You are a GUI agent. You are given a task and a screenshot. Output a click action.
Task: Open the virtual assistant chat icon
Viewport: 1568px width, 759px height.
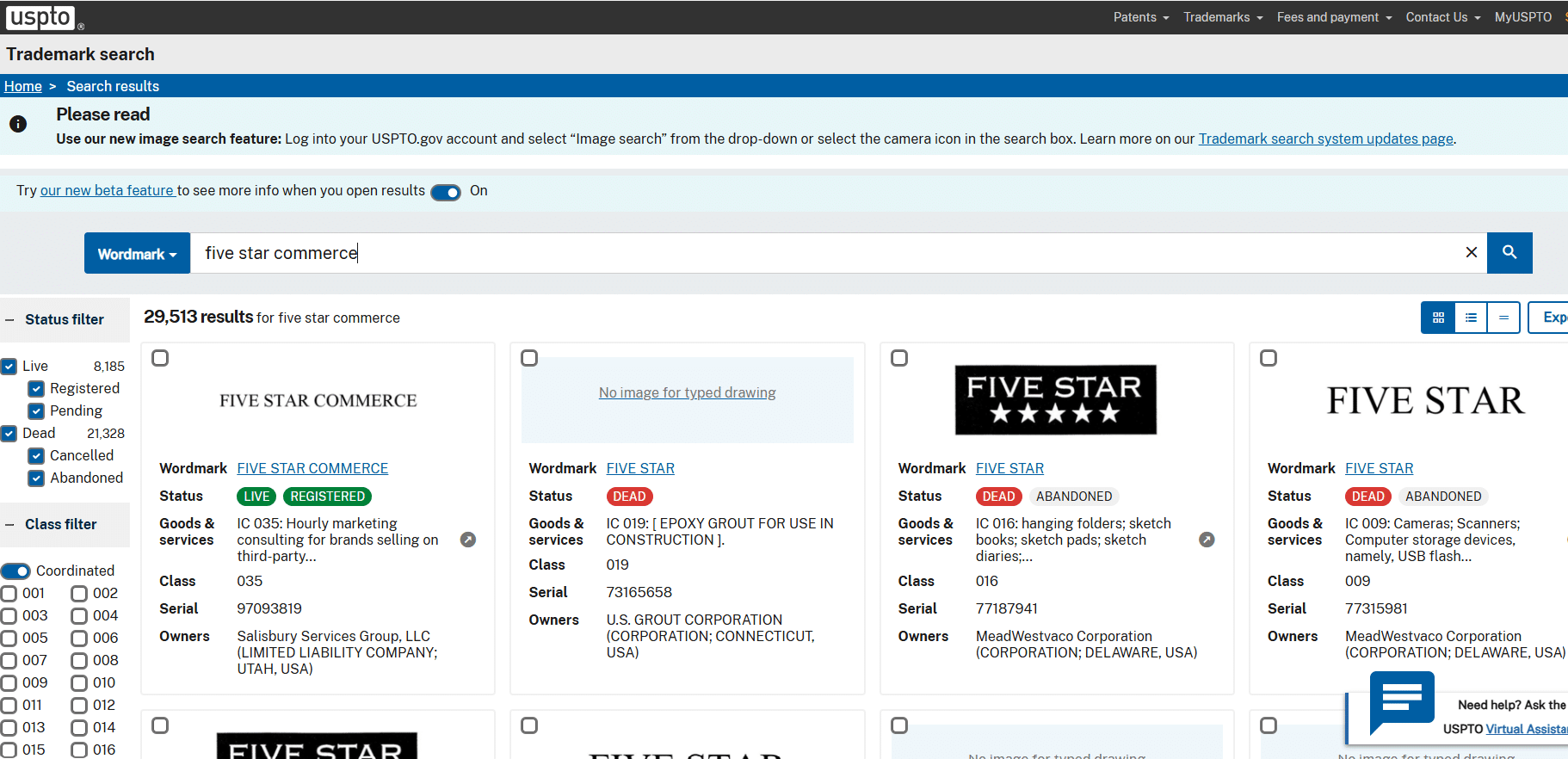coord(1402,701)
